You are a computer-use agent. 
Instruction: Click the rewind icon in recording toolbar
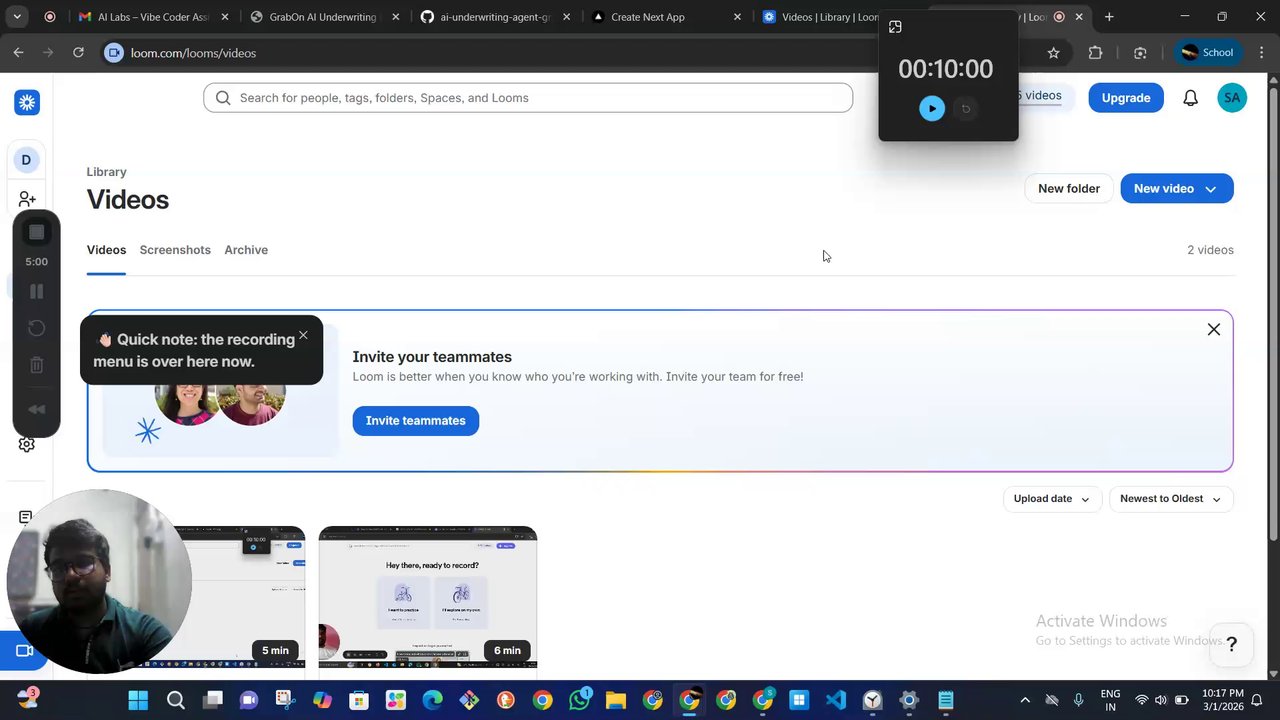pos(36,409)
